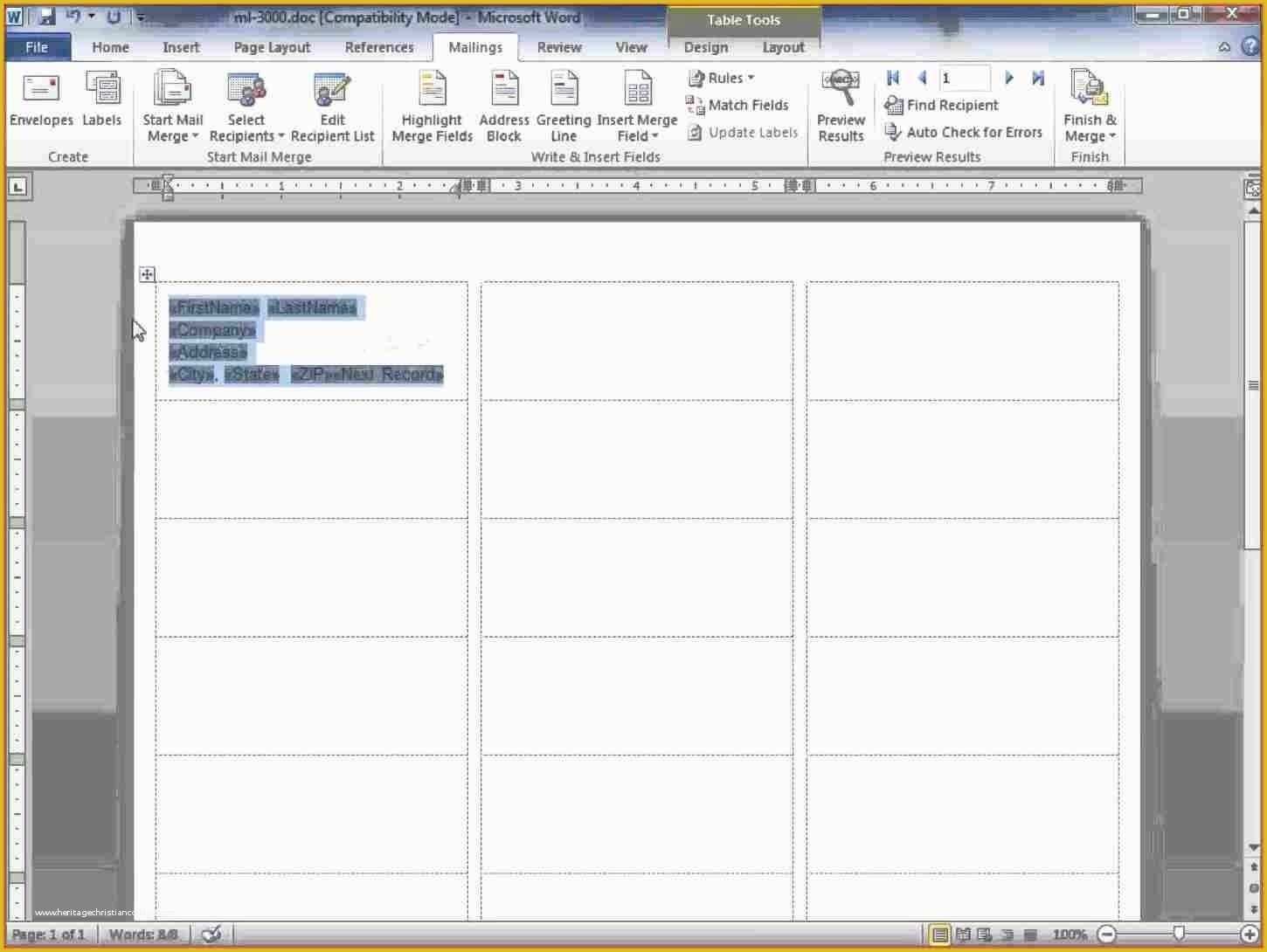Switch to the Insert tab
Screen dimensions: 1267x952
[x=181, y=47]
